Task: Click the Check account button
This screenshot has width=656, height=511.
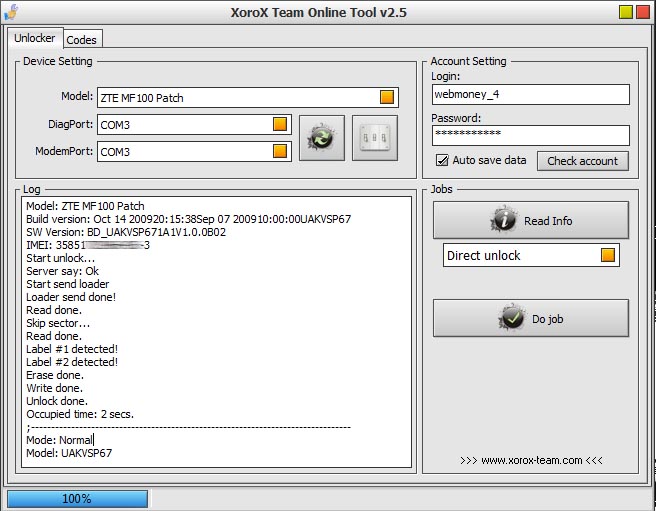Action: point(583,161)
